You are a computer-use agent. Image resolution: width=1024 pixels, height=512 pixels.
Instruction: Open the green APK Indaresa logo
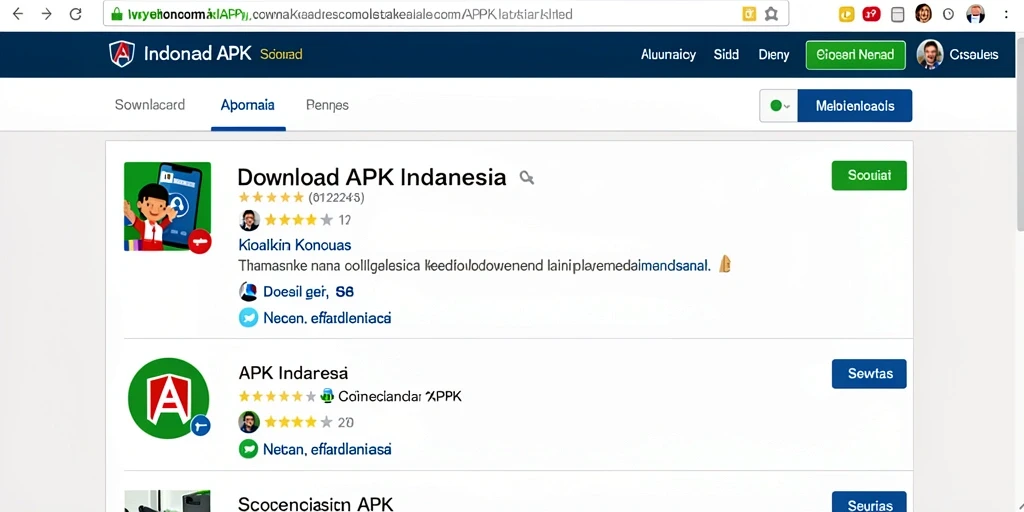[x=168, y=398]
